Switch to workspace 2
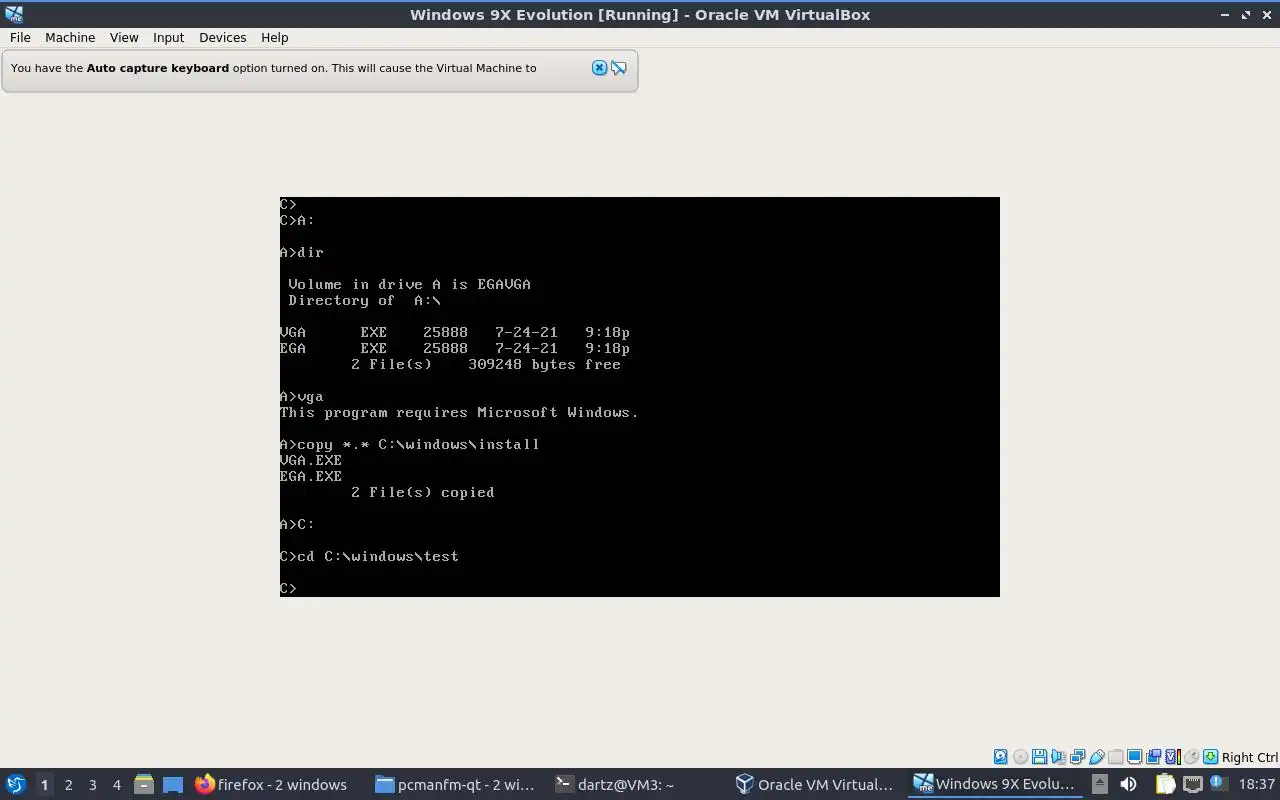1280x800 pixels. (x=68, y=785)
